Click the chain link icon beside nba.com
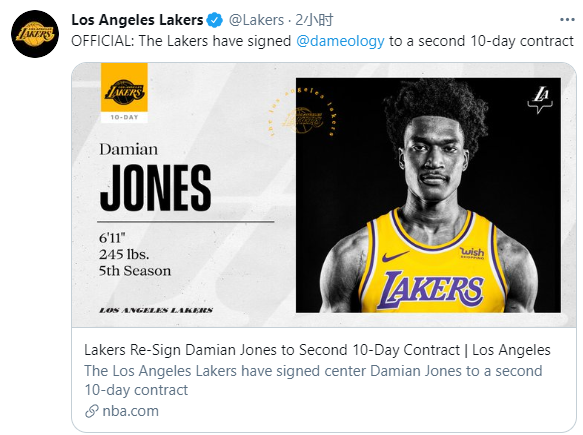The image size is (583, 435). tap(91, 411)
